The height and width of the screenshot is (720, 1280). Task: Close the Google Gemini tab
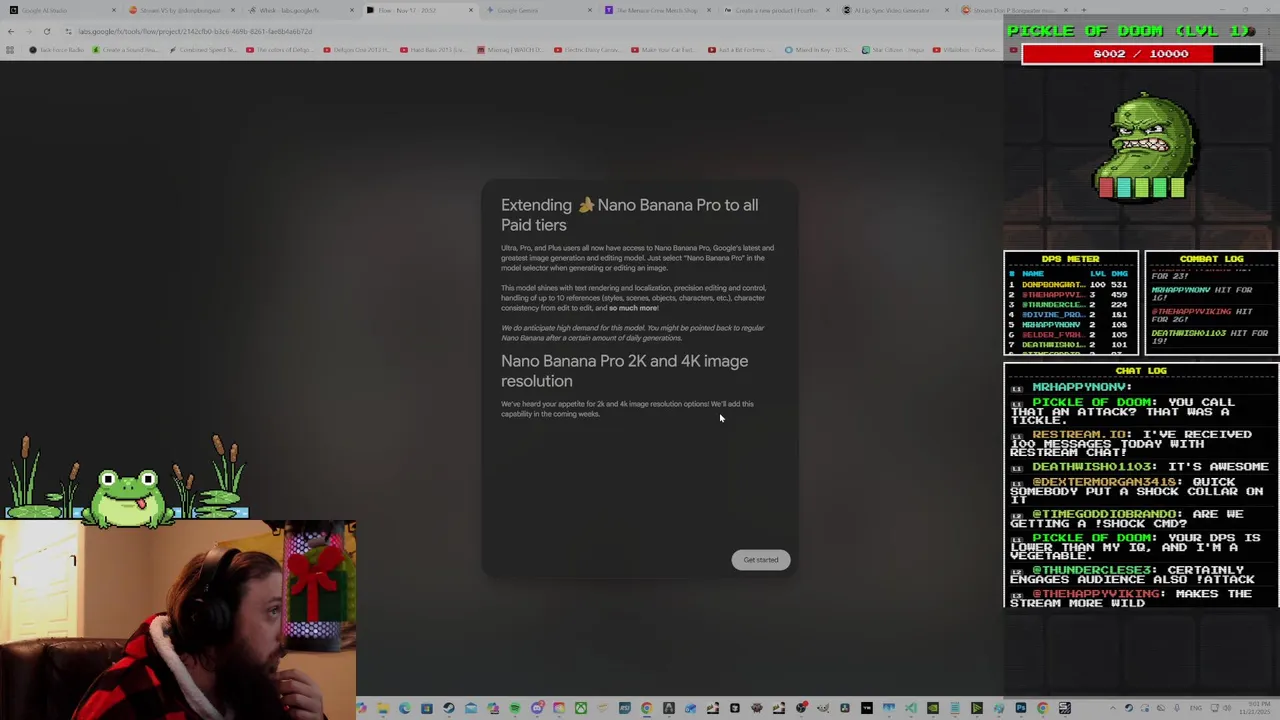click(x=589, y=10)
